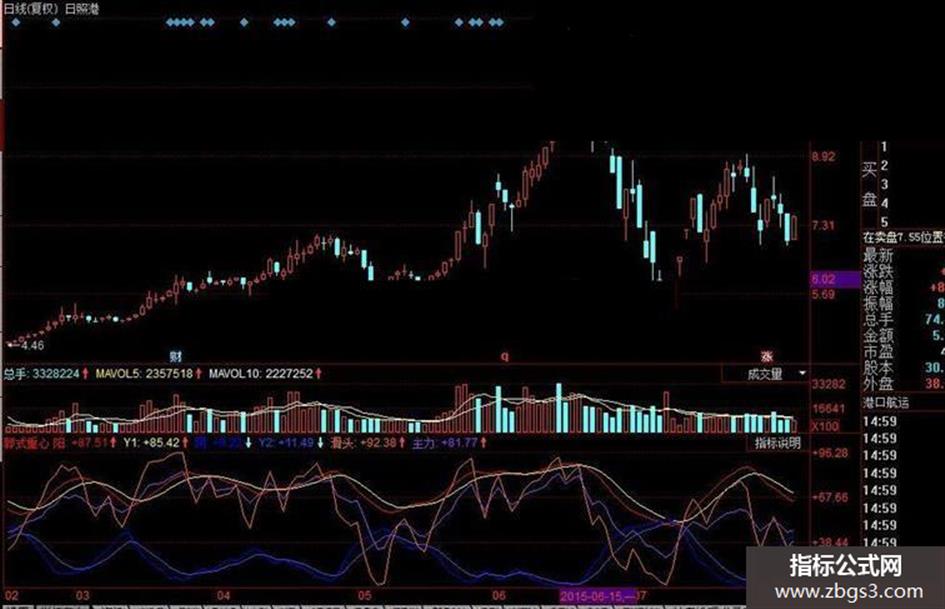The width and height of the screenshot is (945, 609).
Task: Click the 8.92 price axis label
Action: click(x=823, y=157)
